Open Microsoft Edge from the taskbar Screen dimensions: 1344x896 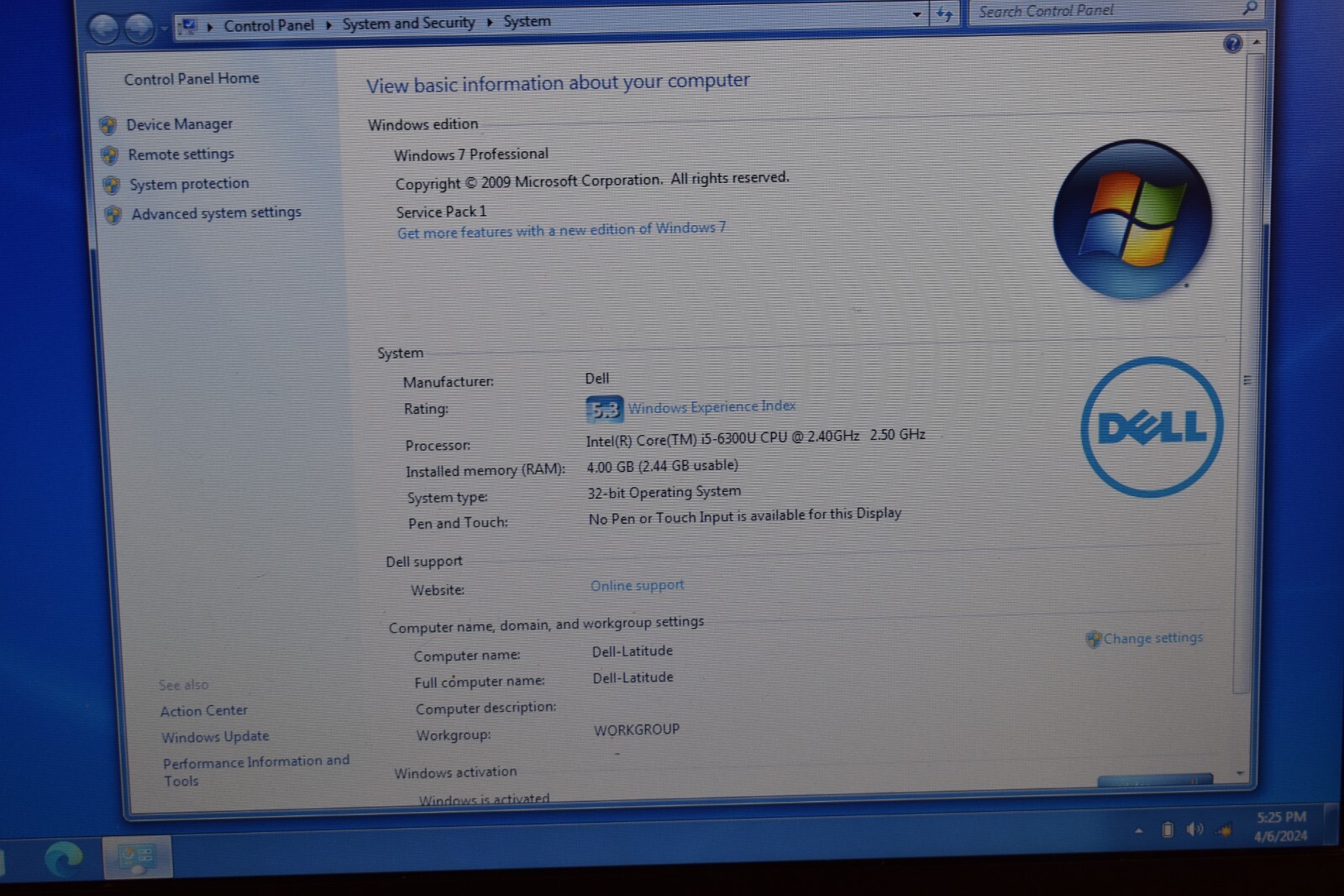[64, 858]
